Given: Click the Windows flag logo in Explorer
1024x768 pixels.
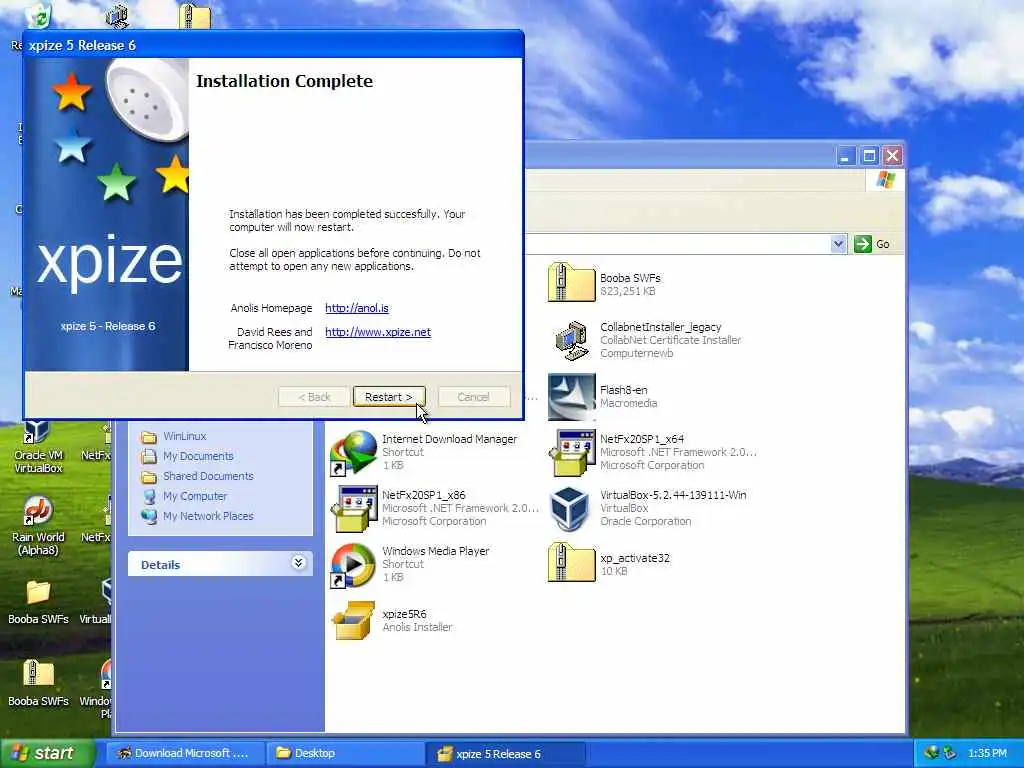Looking at the screenshot, I should click(886, 179).
